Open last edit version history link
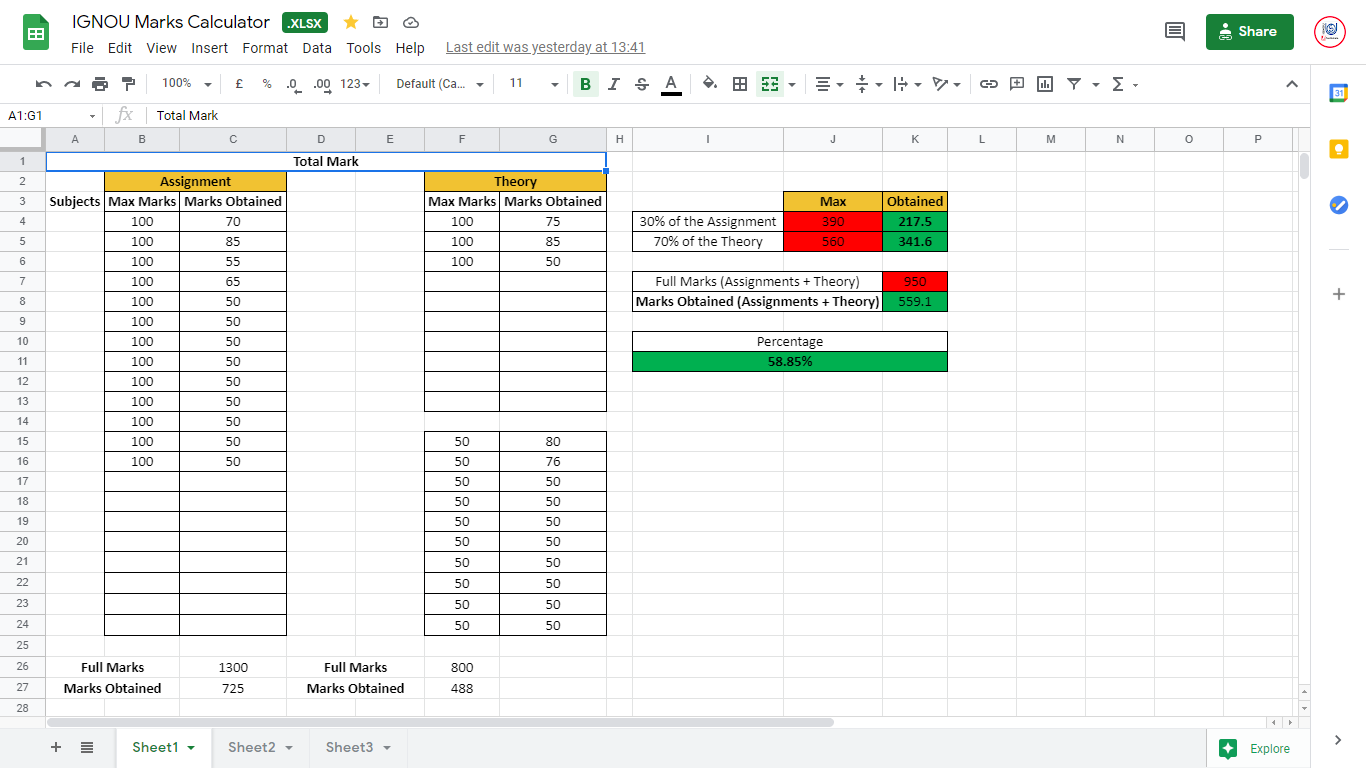 (x=545, y=47)
